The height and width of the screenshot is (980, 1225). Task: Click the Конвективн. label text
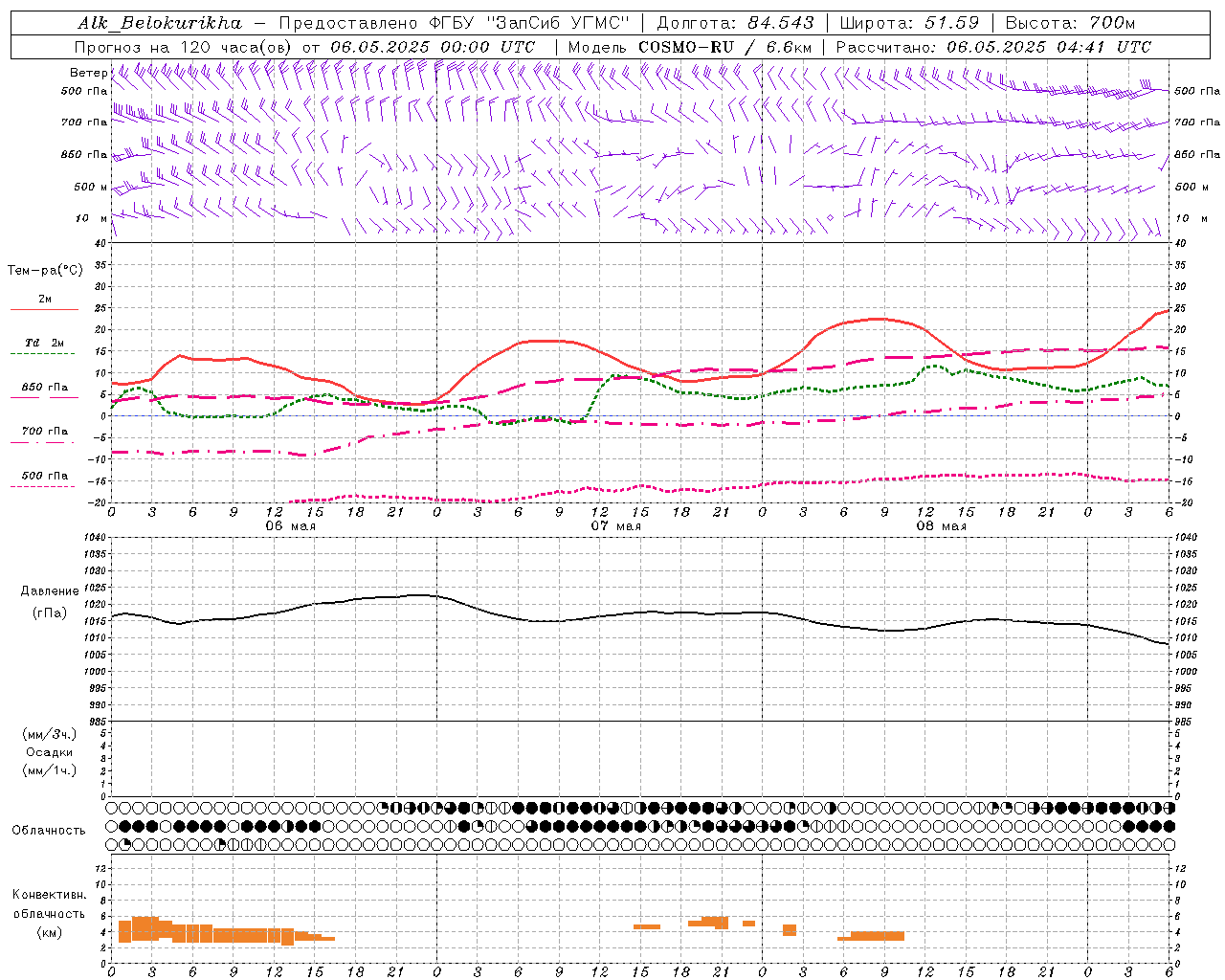pos(49,895)
